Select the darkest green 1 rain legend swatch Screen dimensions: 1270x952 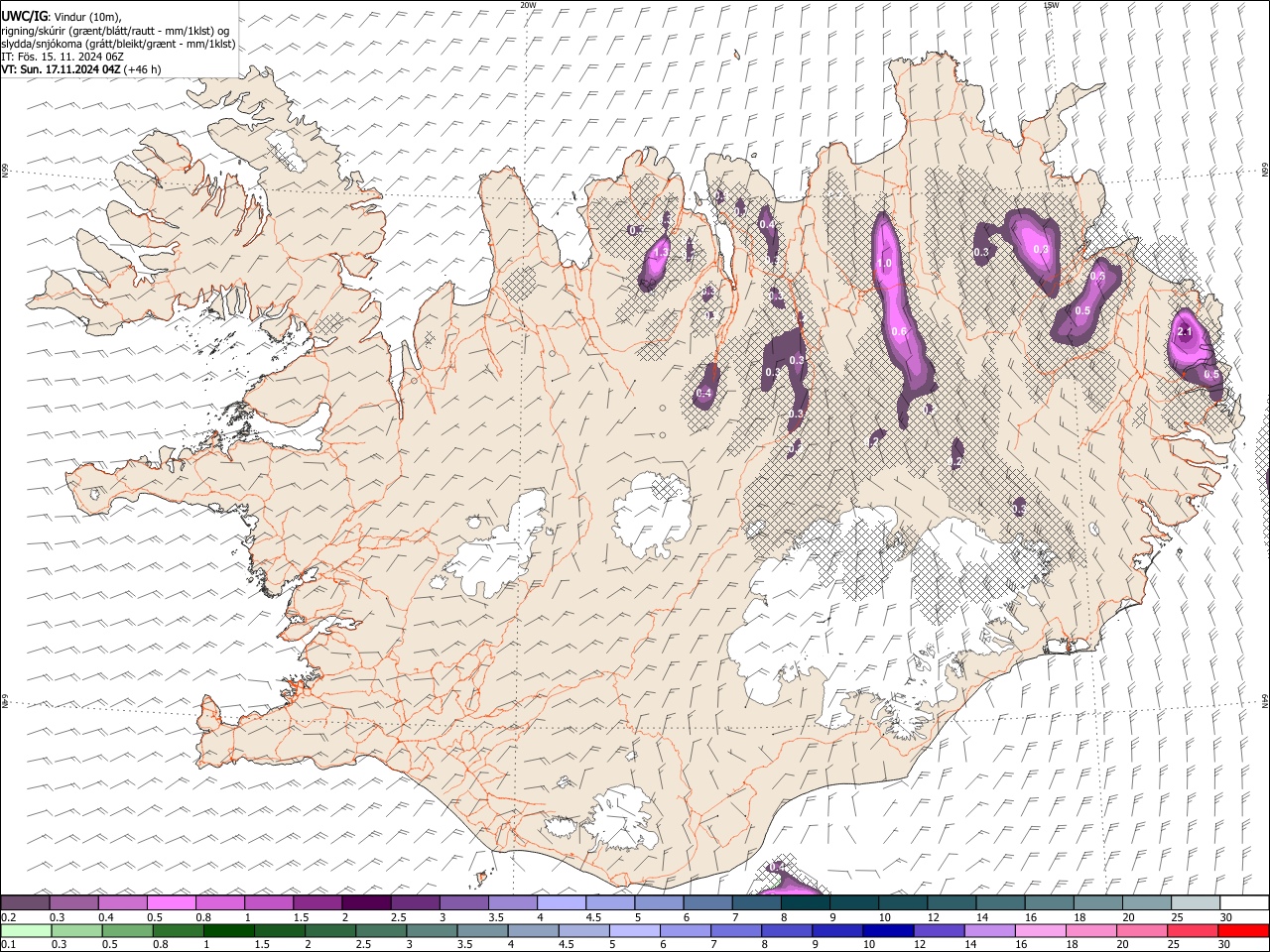click(x=229, y=930)
